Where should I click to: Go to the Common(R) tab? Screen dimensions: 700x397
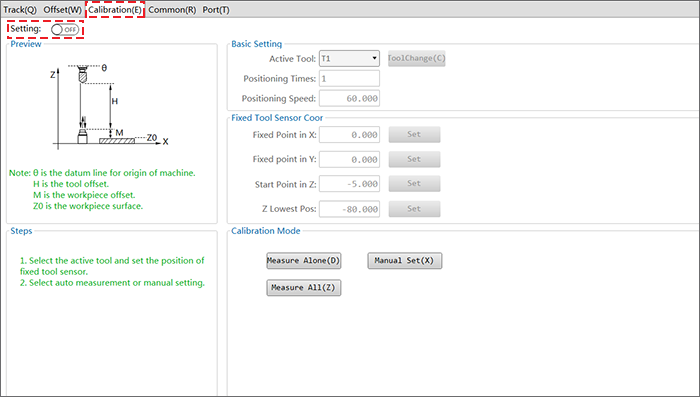(x=172, y=10)
